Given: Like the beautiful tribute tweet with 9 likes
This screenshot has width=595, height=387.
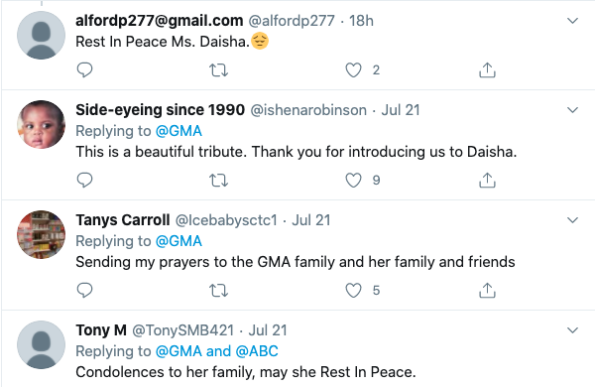Looking at the screenshot, I should click(353, 181).
